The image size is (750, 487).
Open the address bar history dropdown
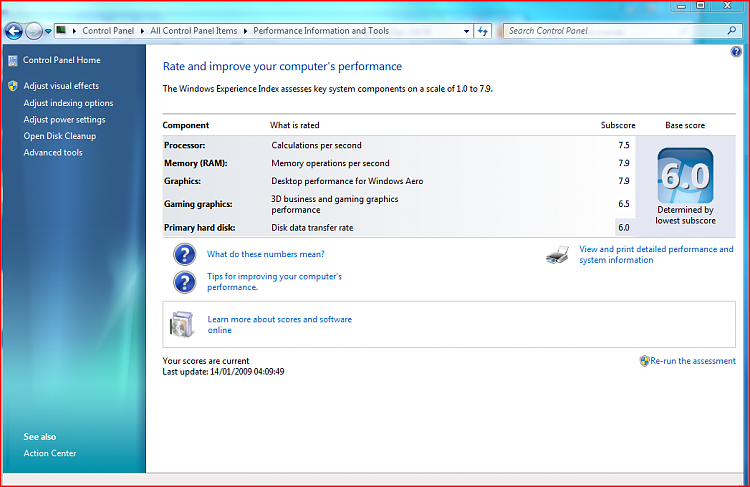coord(466,31)
